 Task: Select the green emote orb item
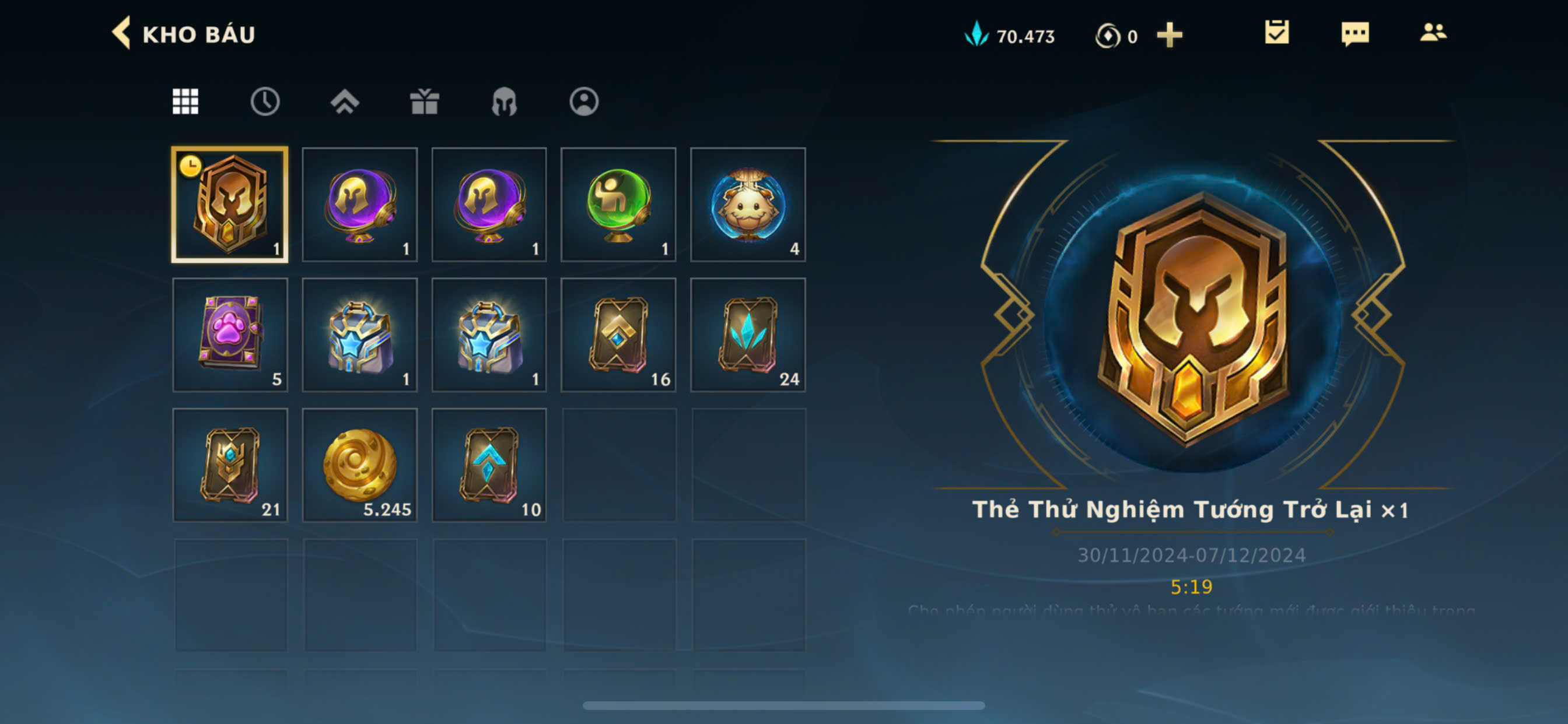(618, 205)
